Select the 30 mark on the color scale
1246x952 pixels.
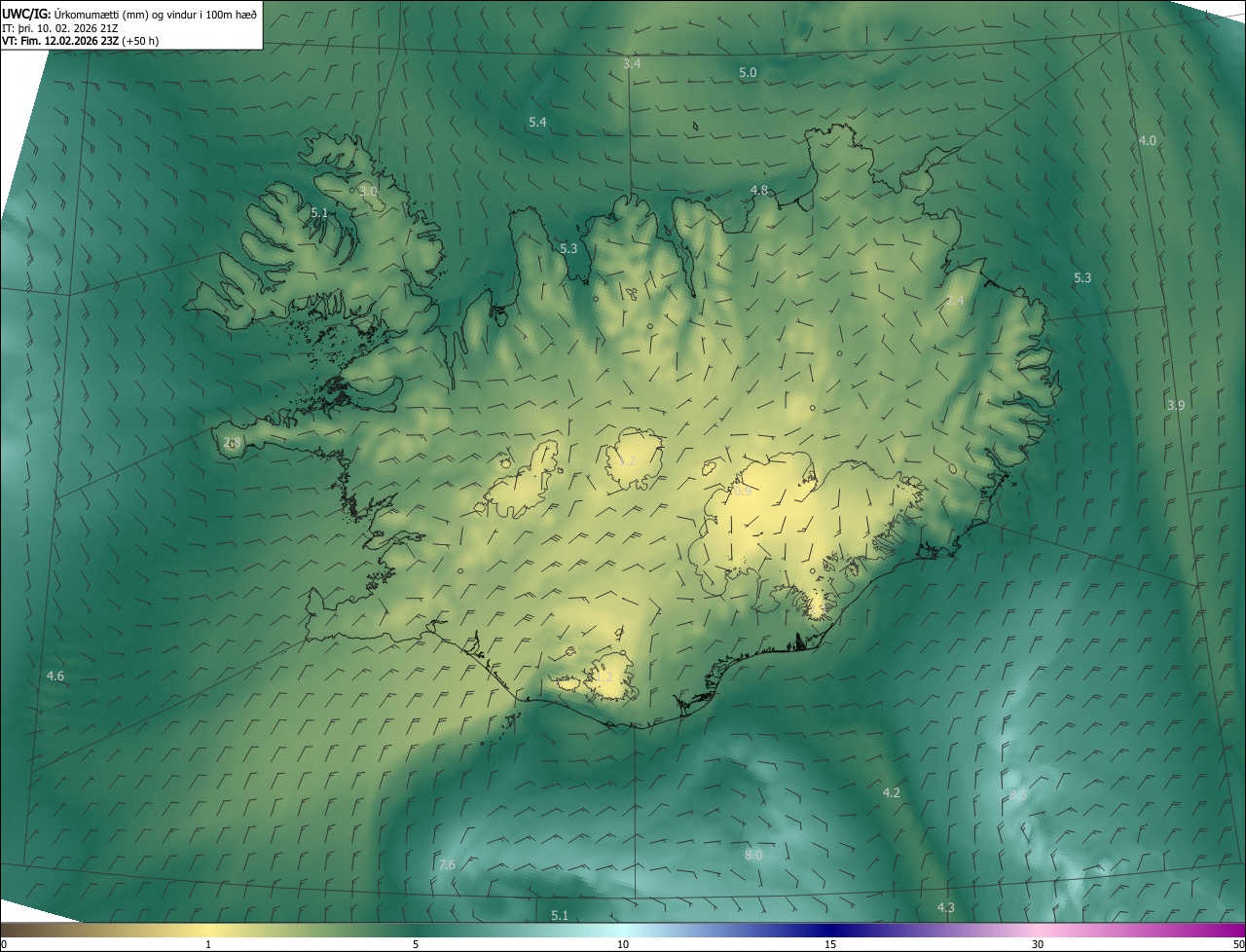pos(1038,944)
